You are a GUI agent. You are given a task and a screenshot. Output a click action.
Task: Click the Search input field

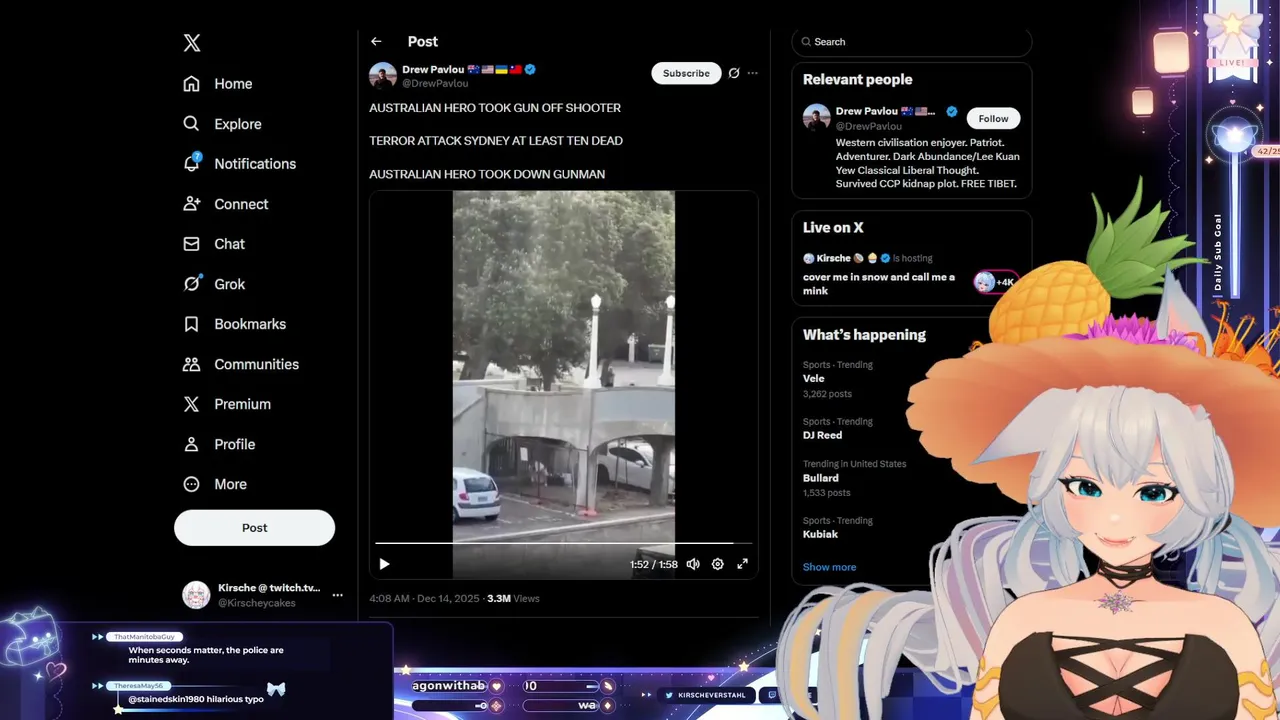click(x=912, y=42)
